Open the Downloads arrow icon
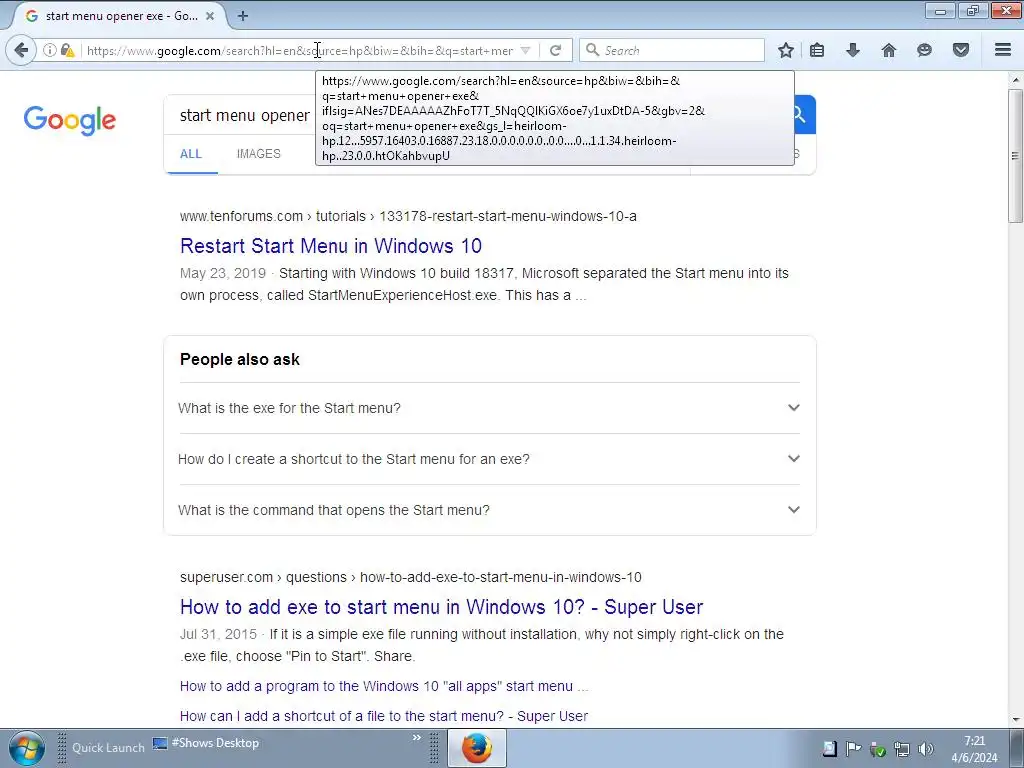The width and height of the screenshot is (1024, 768). point(853,50)
